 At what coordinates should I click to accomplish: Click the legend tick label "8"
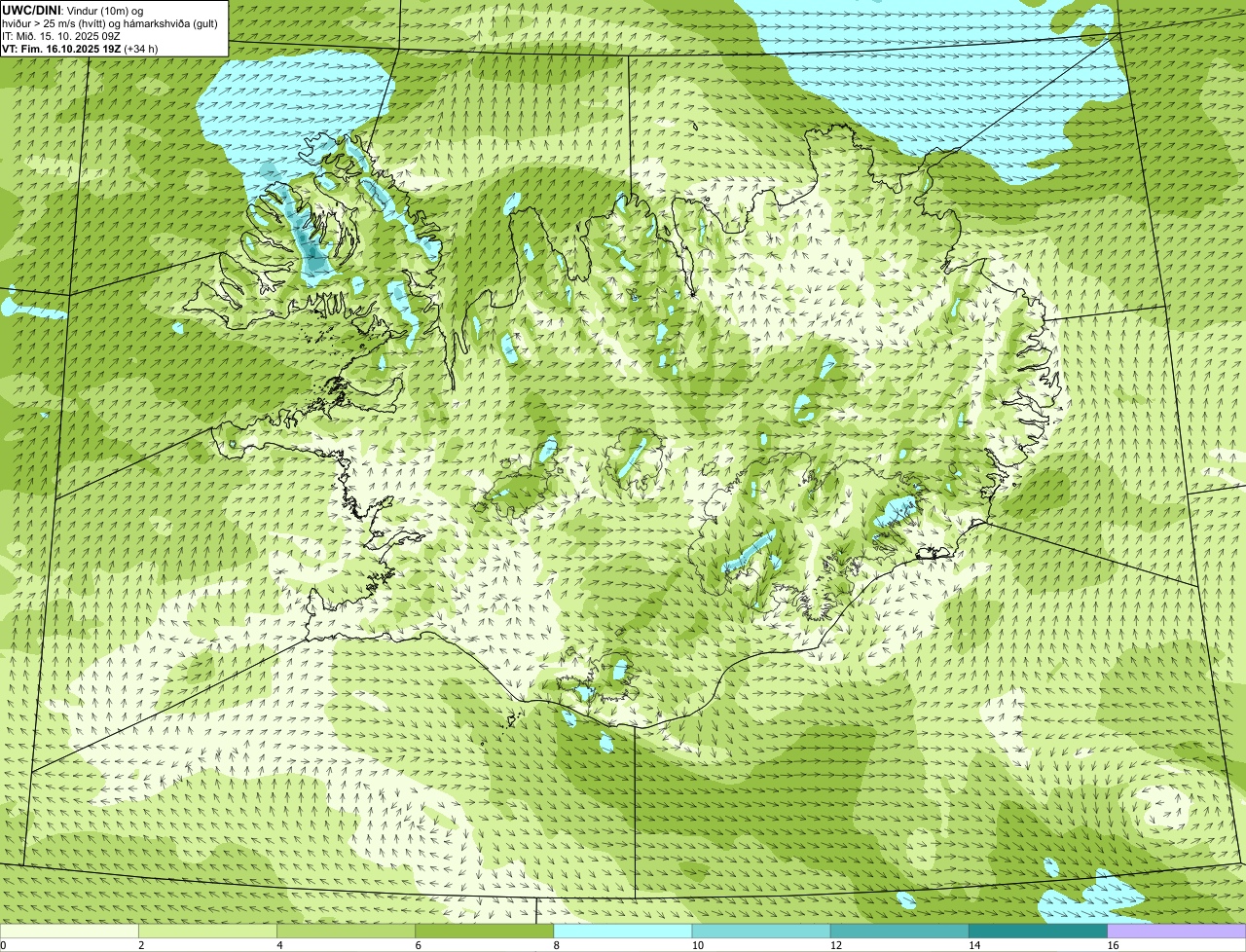(x=556, y=945)
